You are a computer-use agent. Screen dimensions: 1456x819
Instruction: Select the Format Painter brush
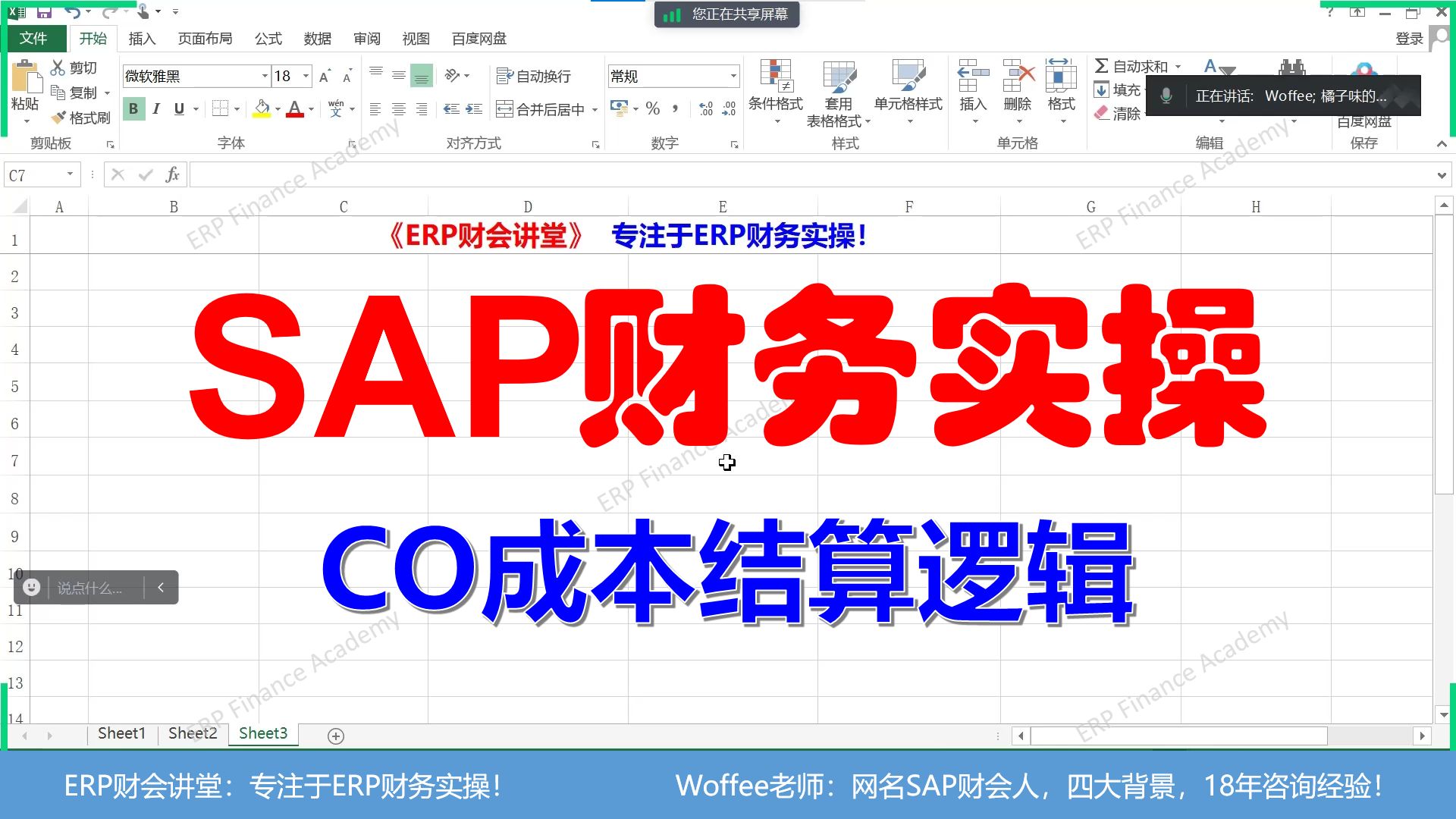coord(58,118)
